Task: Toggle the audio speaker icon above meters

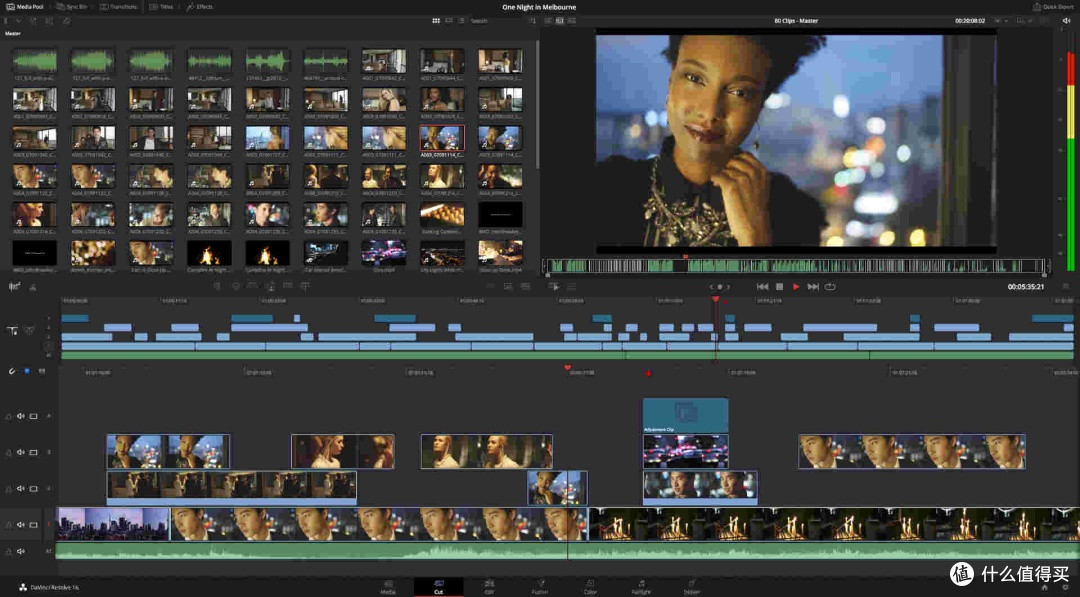Action: pos(1066,21)
